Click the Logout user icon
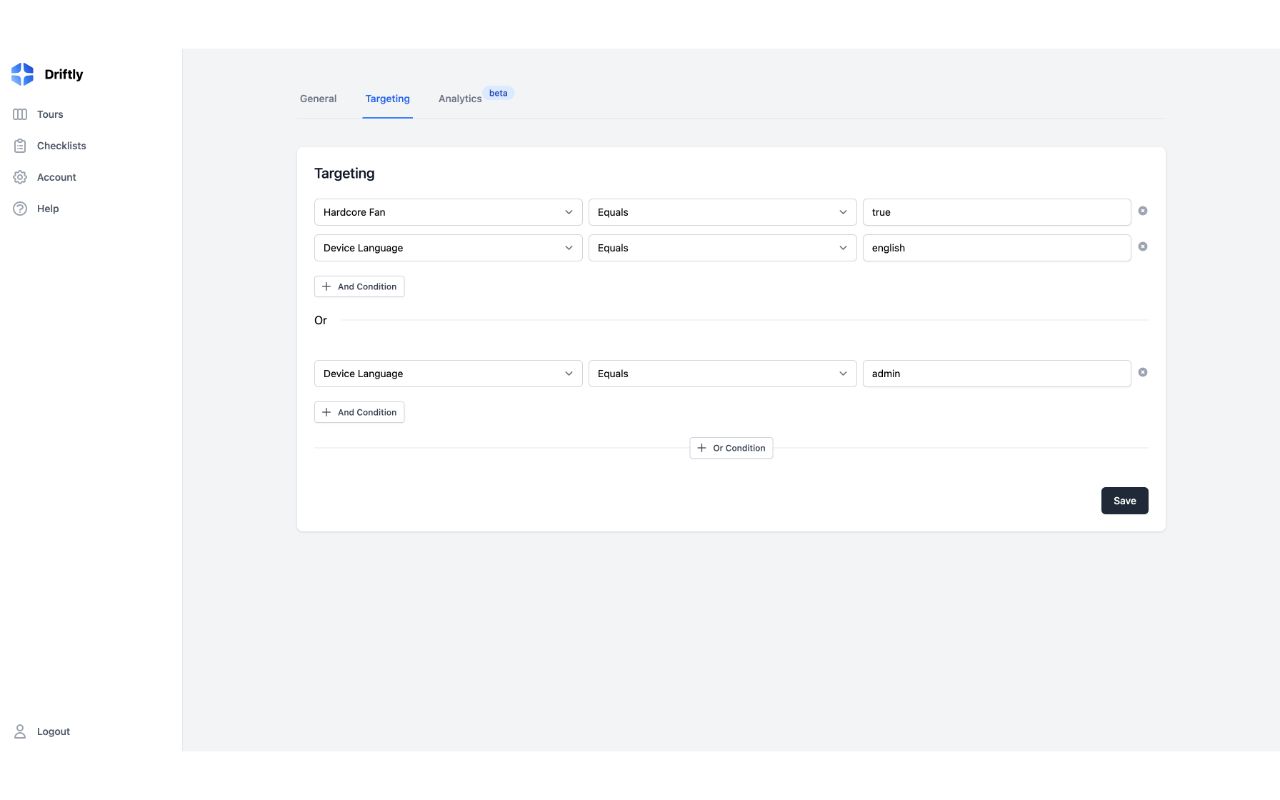Screen dimensions: 1280x800 click(20, 732)
